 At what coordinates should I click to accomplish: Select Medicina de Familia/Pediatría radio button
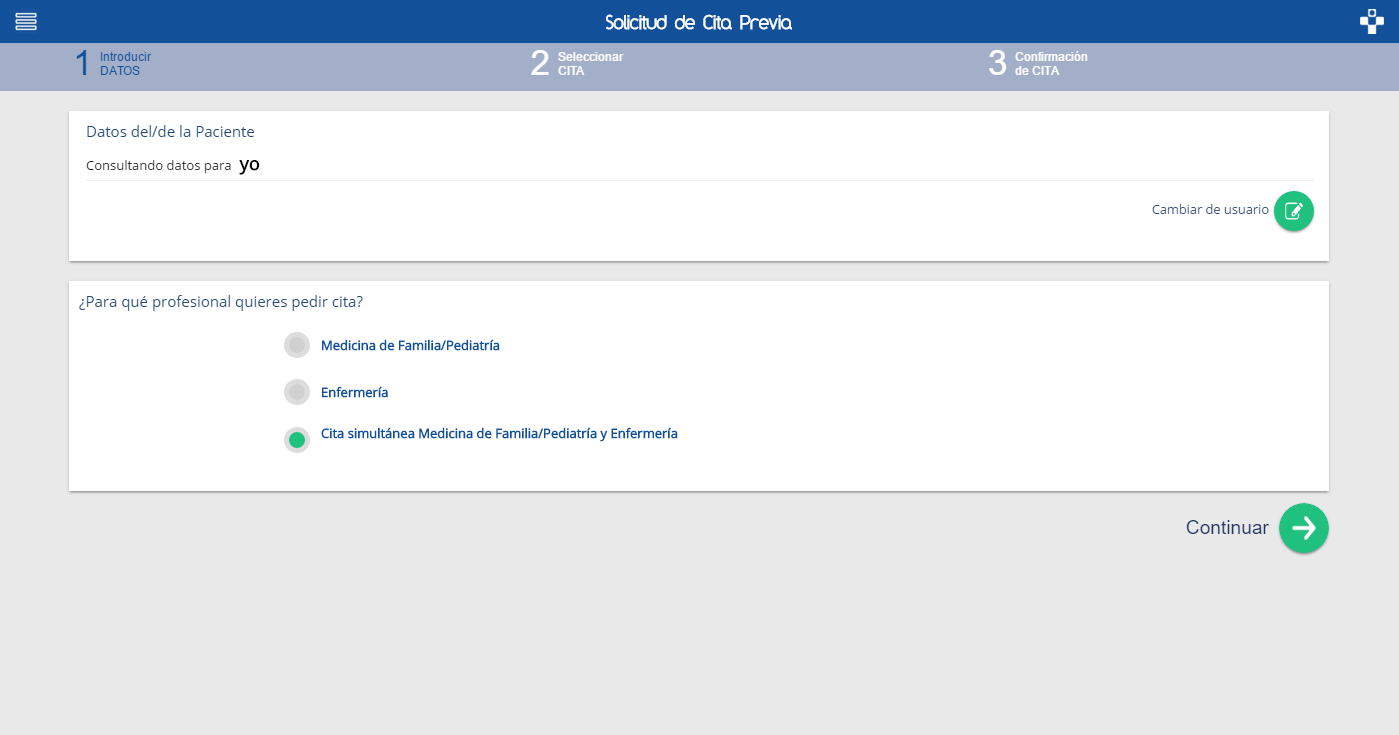click(297, 345)
